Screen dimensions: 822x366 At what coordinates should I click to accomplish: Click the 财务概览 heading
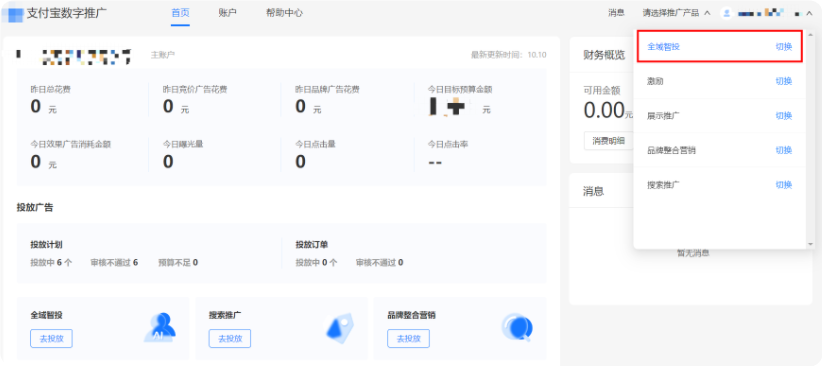coord(604,55)
